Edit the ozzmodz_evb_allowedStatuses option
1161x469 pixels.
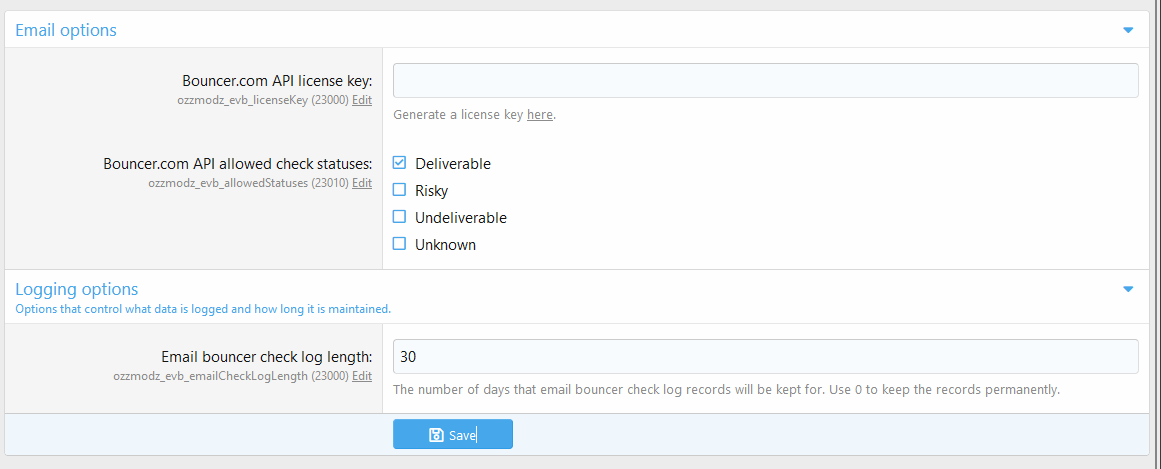coord(362,183)
